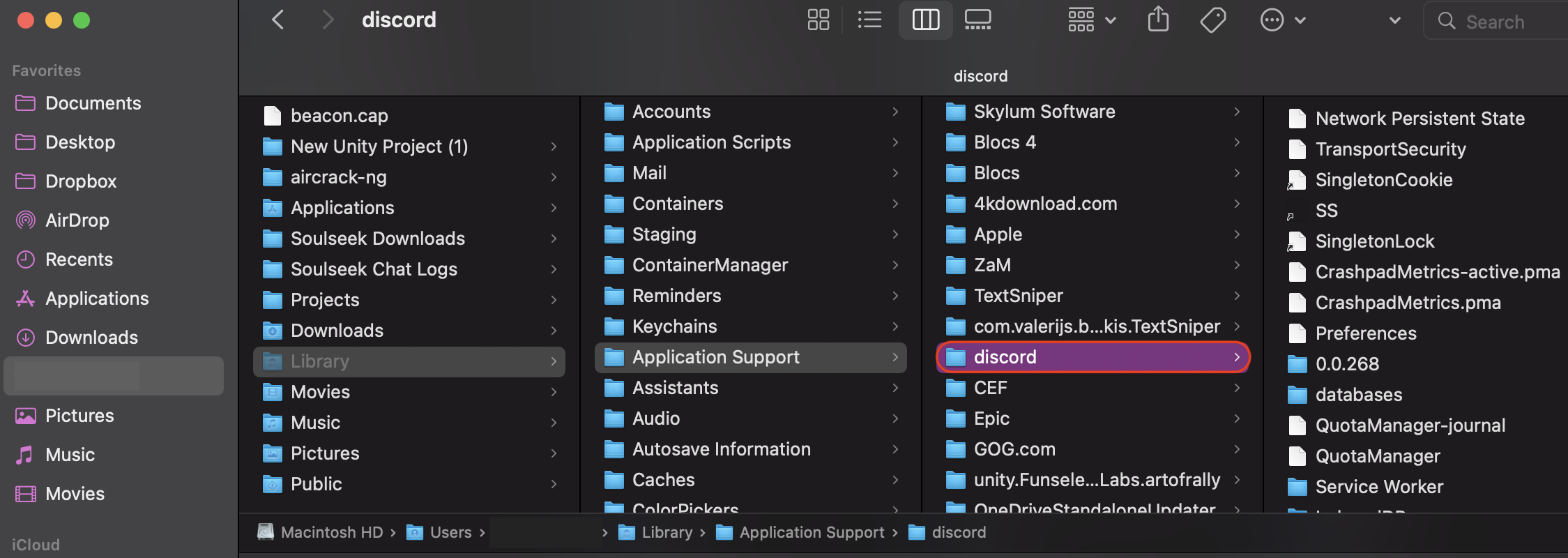Select the discord folder in third column
The height and width of the screenshot is (558, 1568).
[1093, 357]
